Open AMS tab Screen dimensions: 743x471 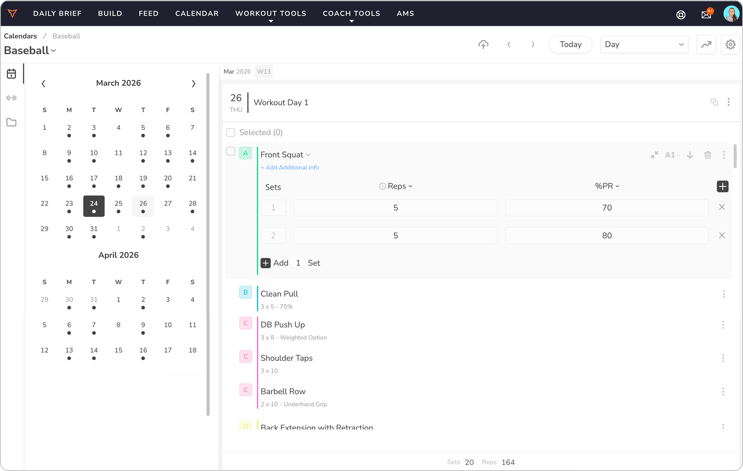tap(405, 13)
